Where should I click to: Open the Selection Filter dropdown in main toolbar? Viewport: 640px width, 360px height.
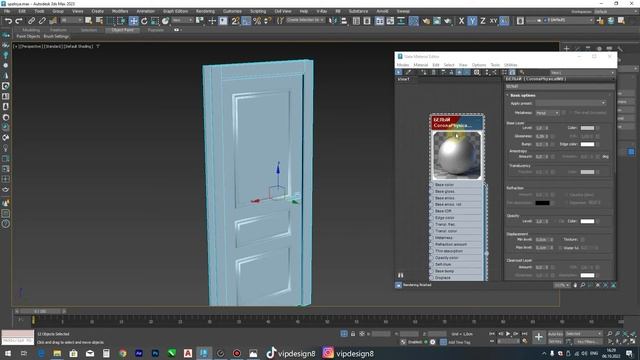[x=72, y=20]
